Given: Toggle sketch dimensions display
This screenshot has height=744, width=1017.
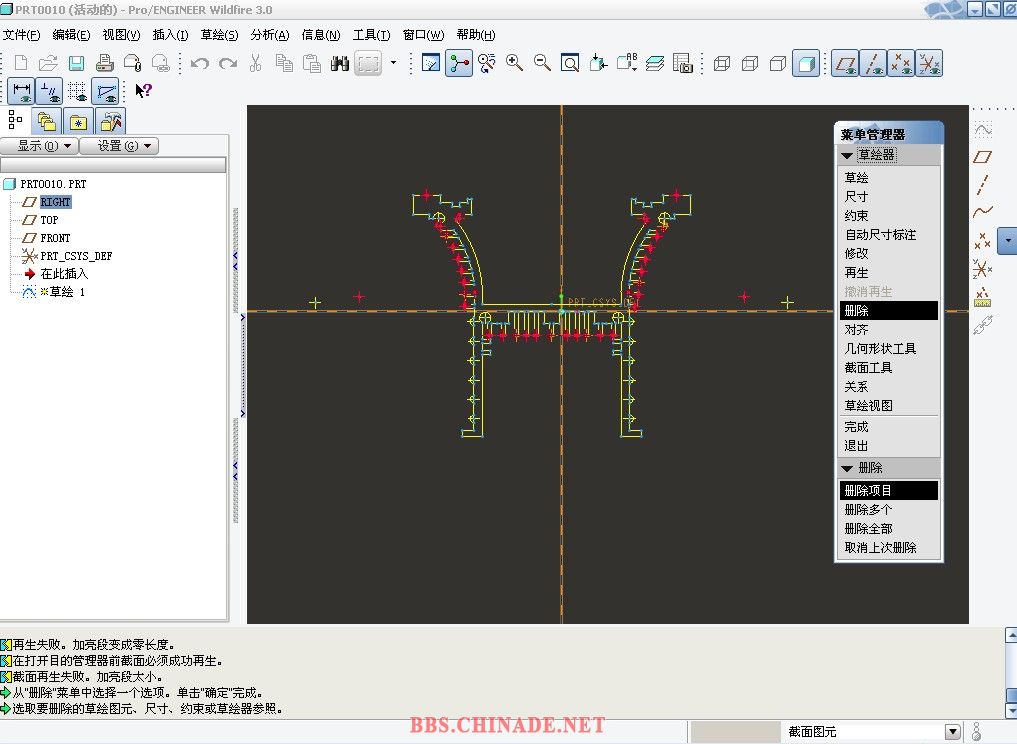Looking at the screenshot, I should [21, 91].
